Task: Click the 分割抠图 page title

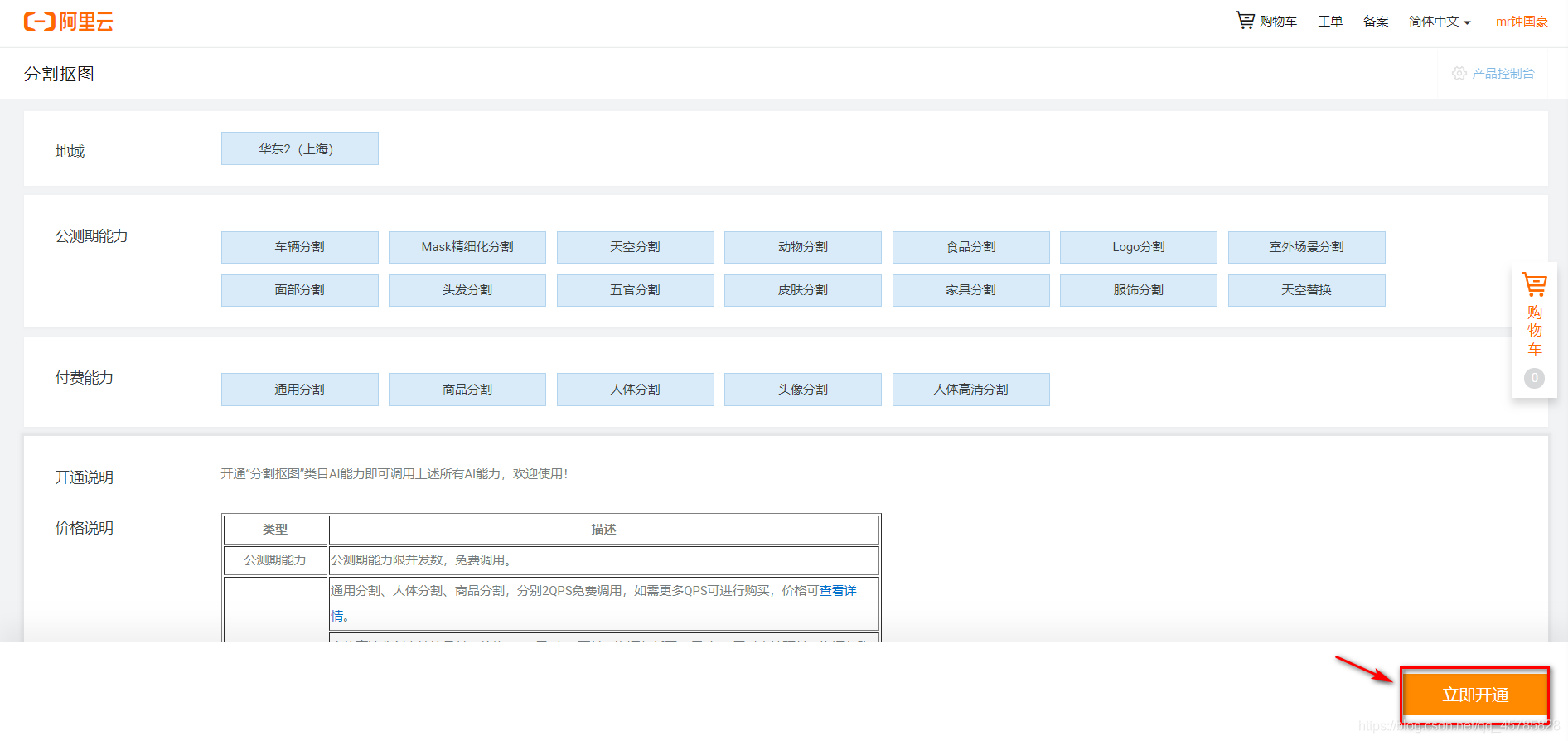Action: point(59,74)
